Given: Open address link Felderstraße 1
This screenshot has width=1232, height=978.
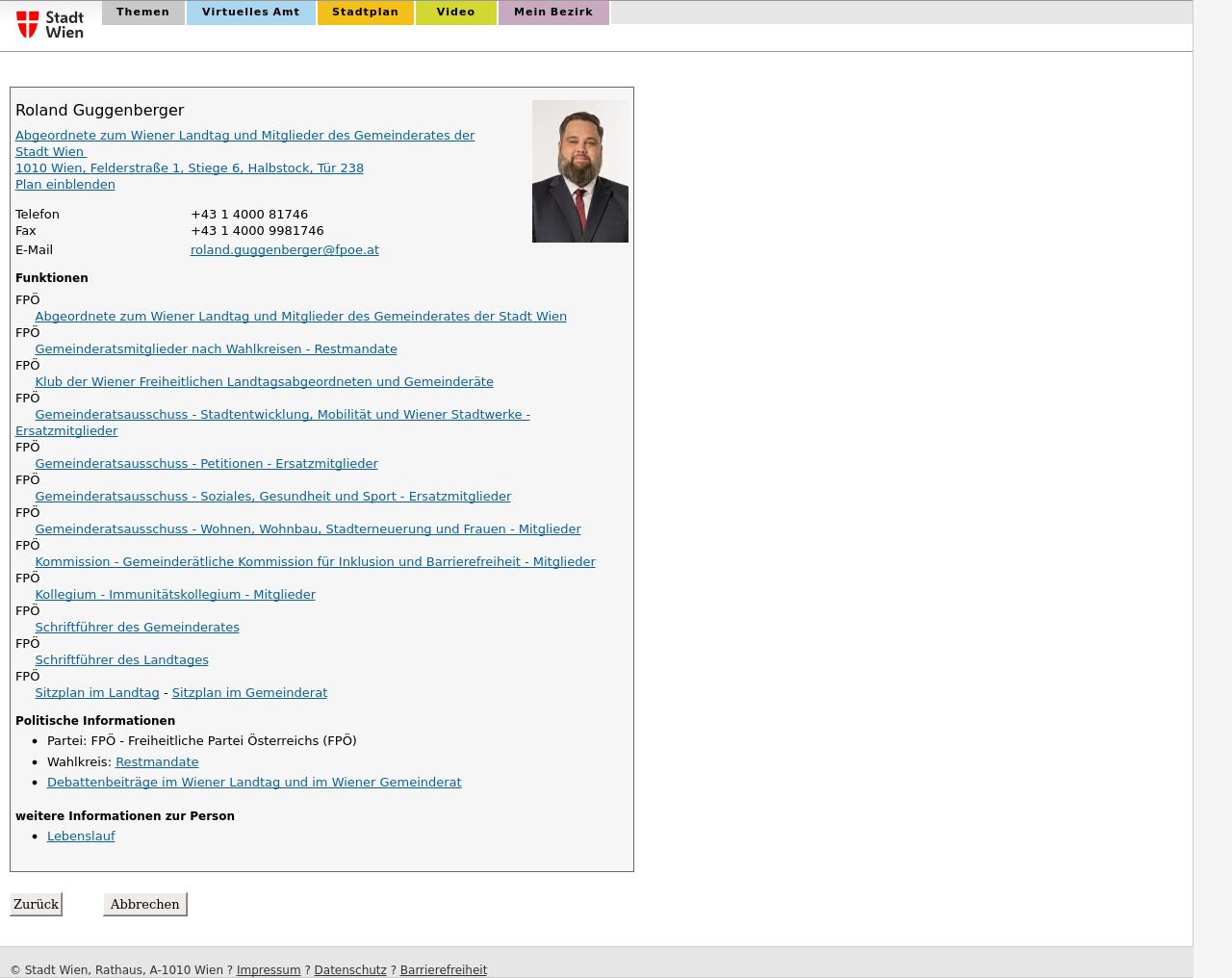Looking at the screenshot, I should (x=189, y=168).
